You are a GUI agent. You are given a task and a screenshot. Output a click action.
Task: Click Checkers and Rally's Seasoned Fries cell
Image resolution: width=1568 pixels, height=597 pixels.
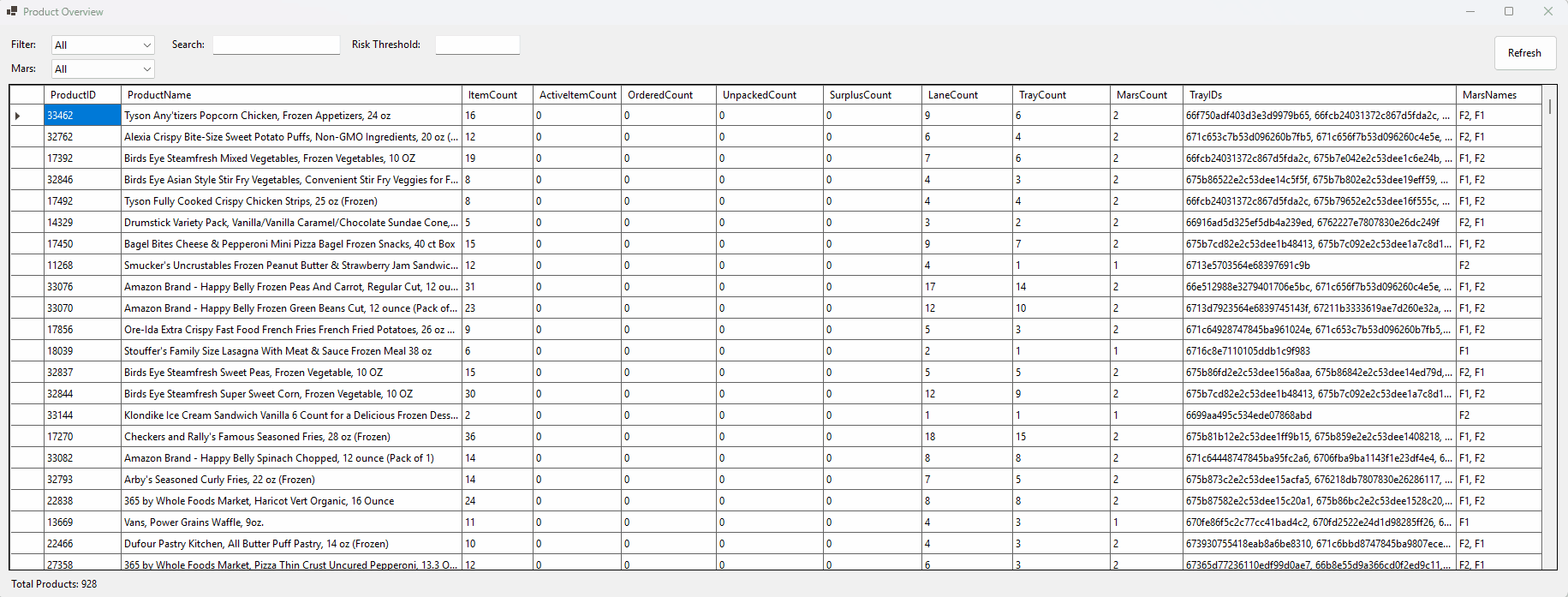(x=291, y=437)
